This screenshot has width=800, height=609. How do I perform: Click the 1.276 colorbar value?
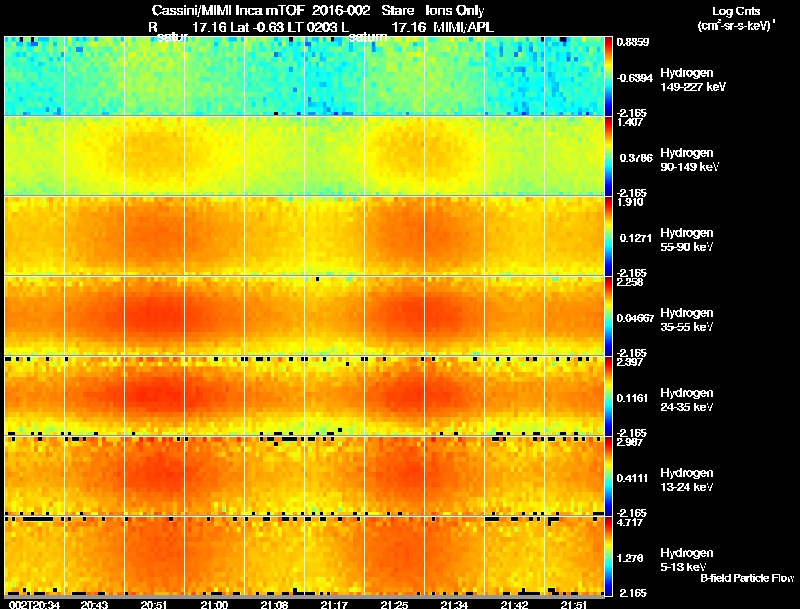[x=631, y=559]
